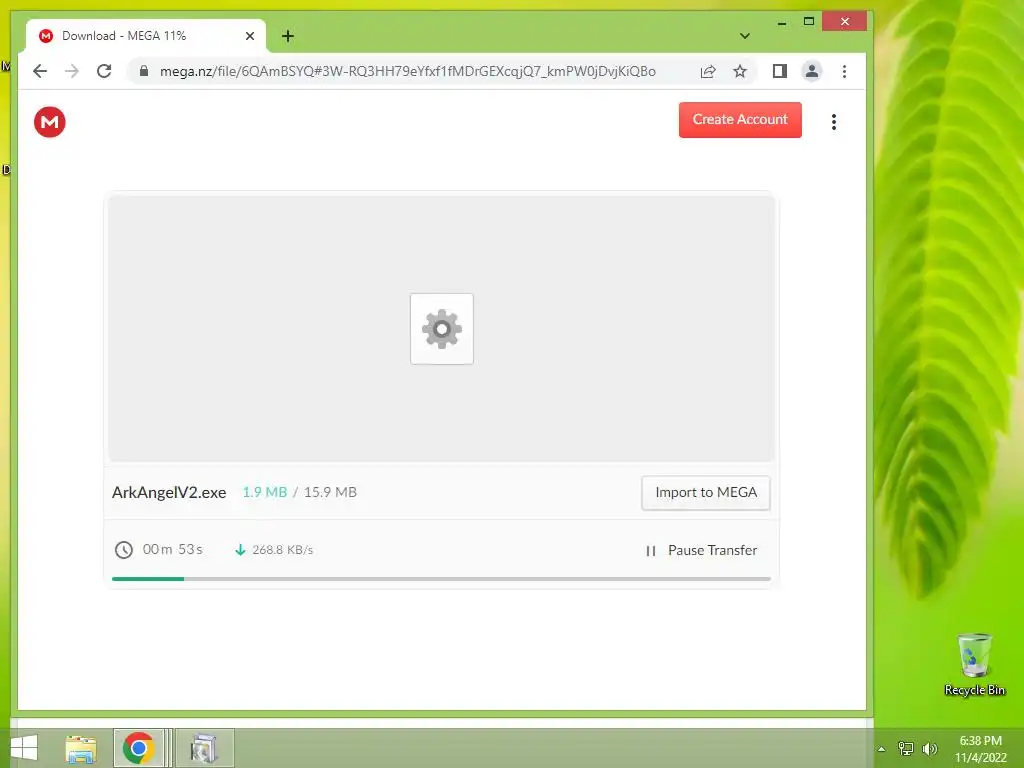Close the Download - MEGA tab

(249, 36)
